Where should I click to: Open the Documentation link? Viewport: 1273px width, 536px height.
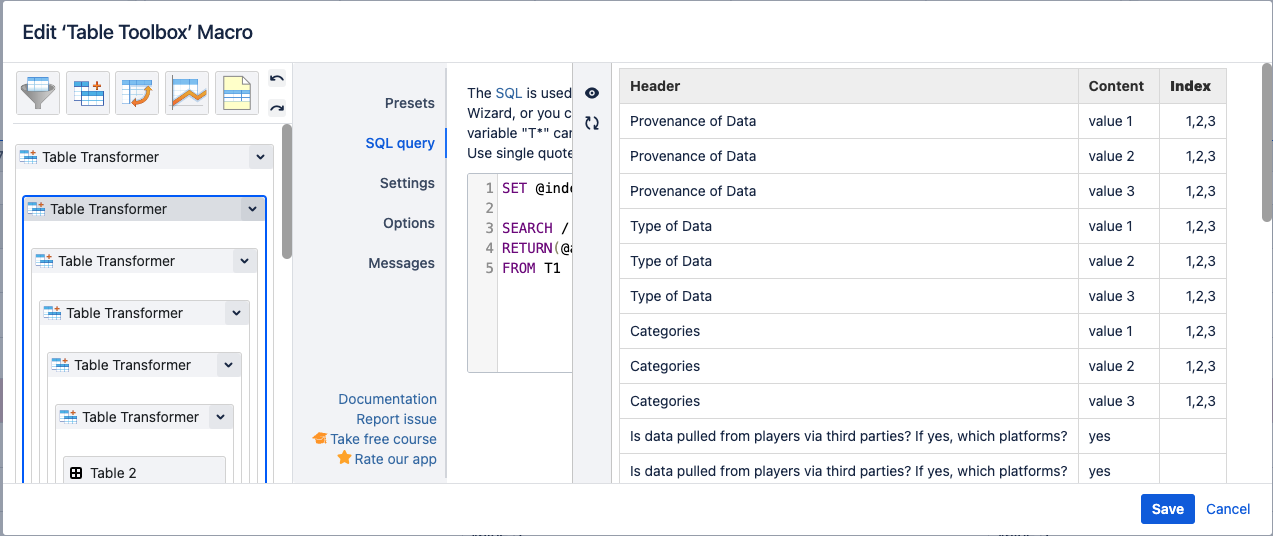click(387, 399)
